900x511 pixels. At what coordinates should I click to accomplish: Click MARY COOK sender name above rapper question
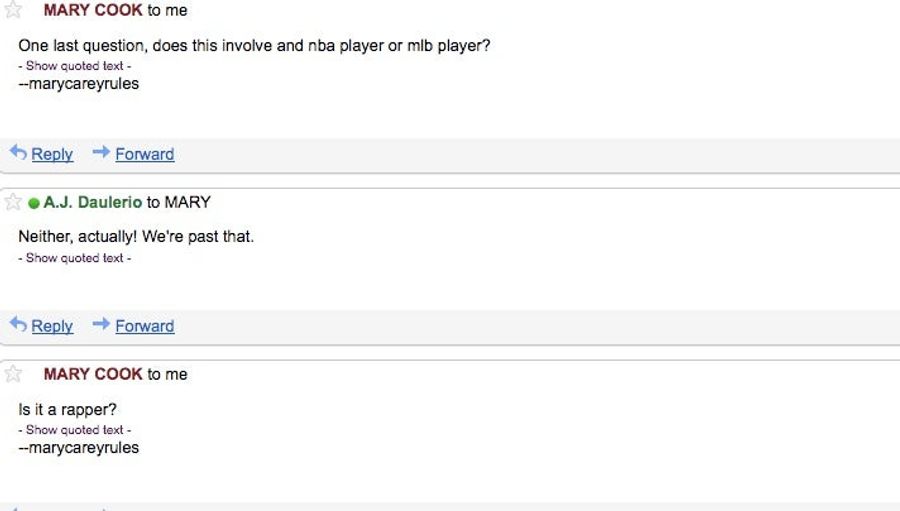coord(93,374)
